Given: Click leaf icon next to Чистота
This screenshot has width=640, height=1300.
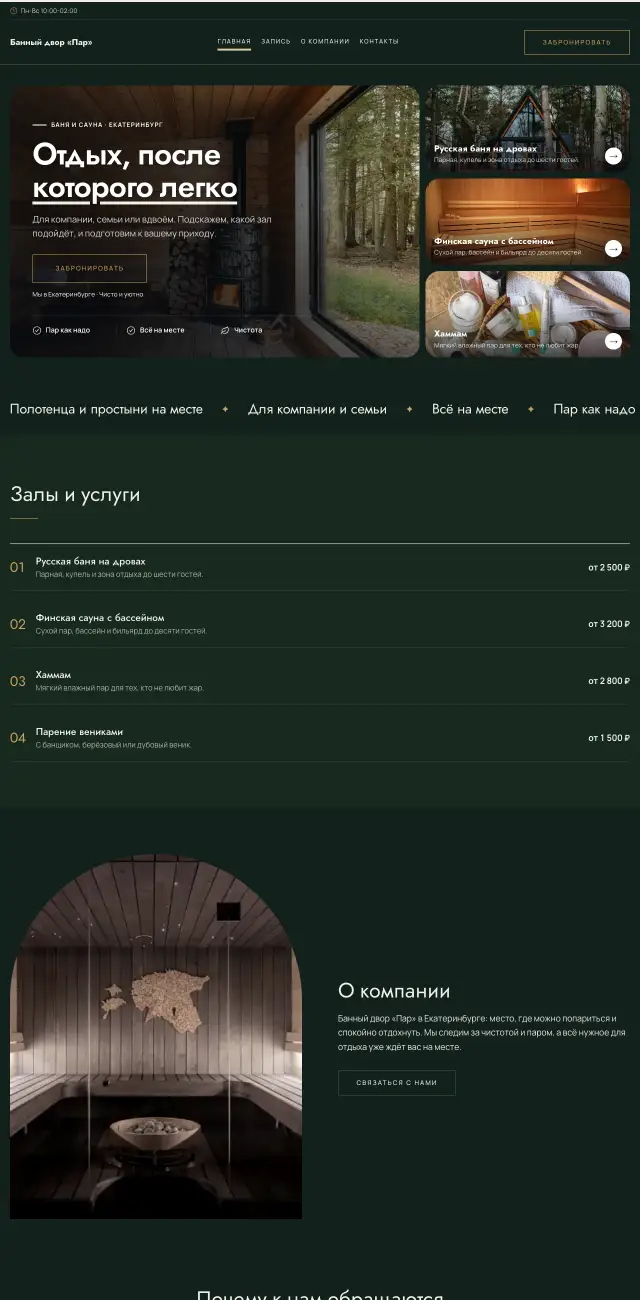Looking at the screenshot, I should (x=225, y=330).
